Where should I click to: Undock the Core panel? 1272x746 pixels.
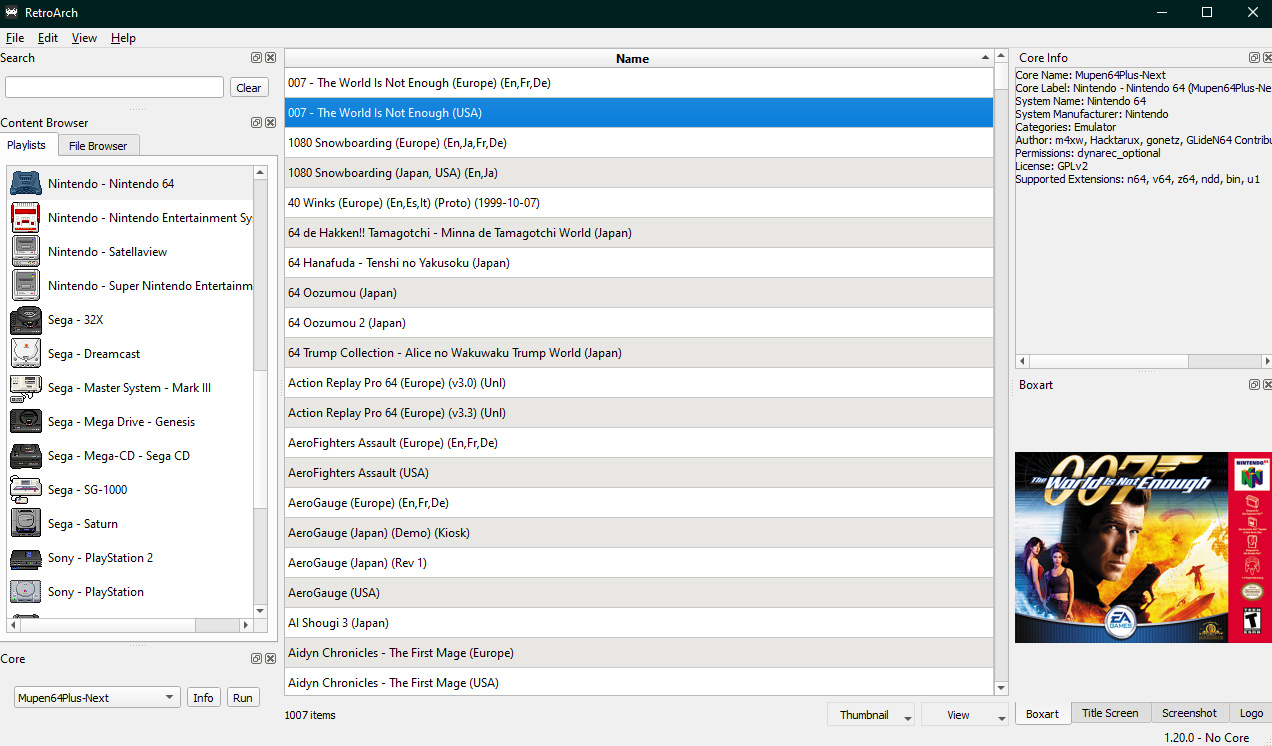256,659
